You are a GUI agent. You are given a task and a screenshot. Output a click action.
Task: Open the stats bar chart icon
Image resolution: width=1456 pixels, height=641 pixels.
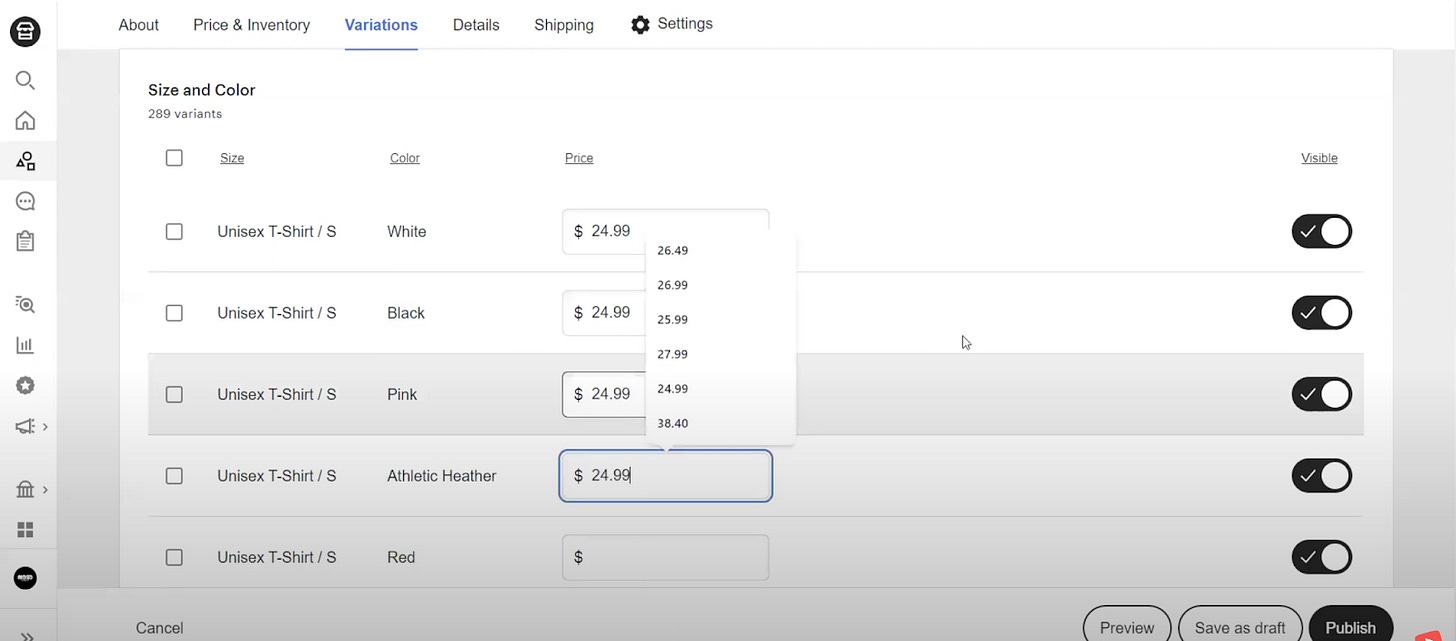tap(25, 346)
